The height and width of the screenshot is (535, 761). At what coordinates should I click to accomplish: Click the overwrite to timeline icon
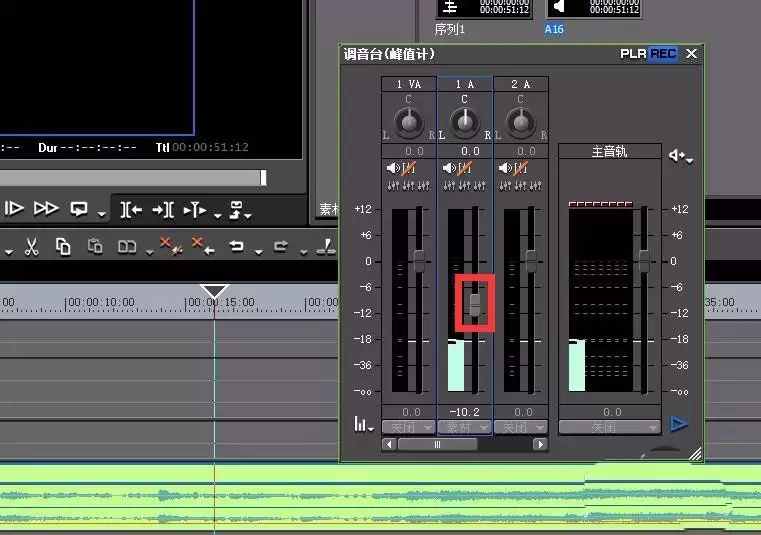(236, 210)
